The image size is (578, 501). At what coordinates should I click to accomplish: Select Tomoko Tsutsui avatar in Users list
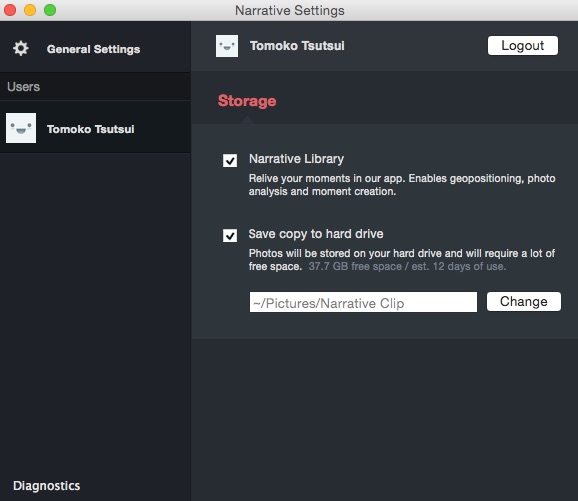coord(21,128)
